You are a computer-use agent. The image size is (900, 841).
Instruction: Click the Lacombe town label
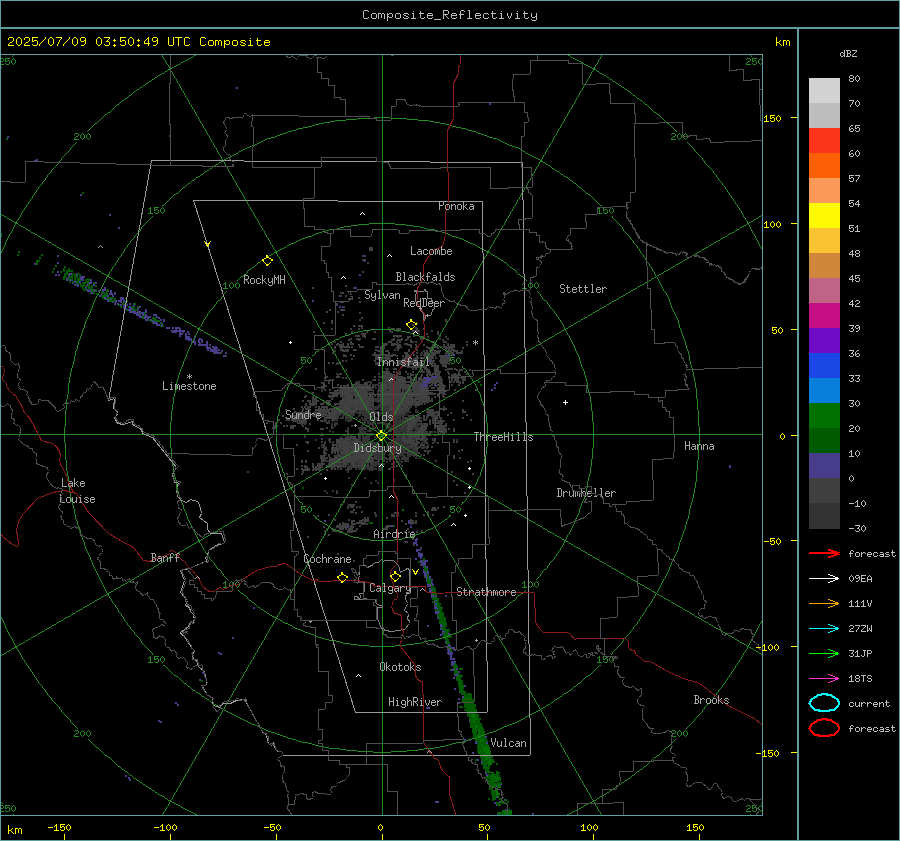431,251
